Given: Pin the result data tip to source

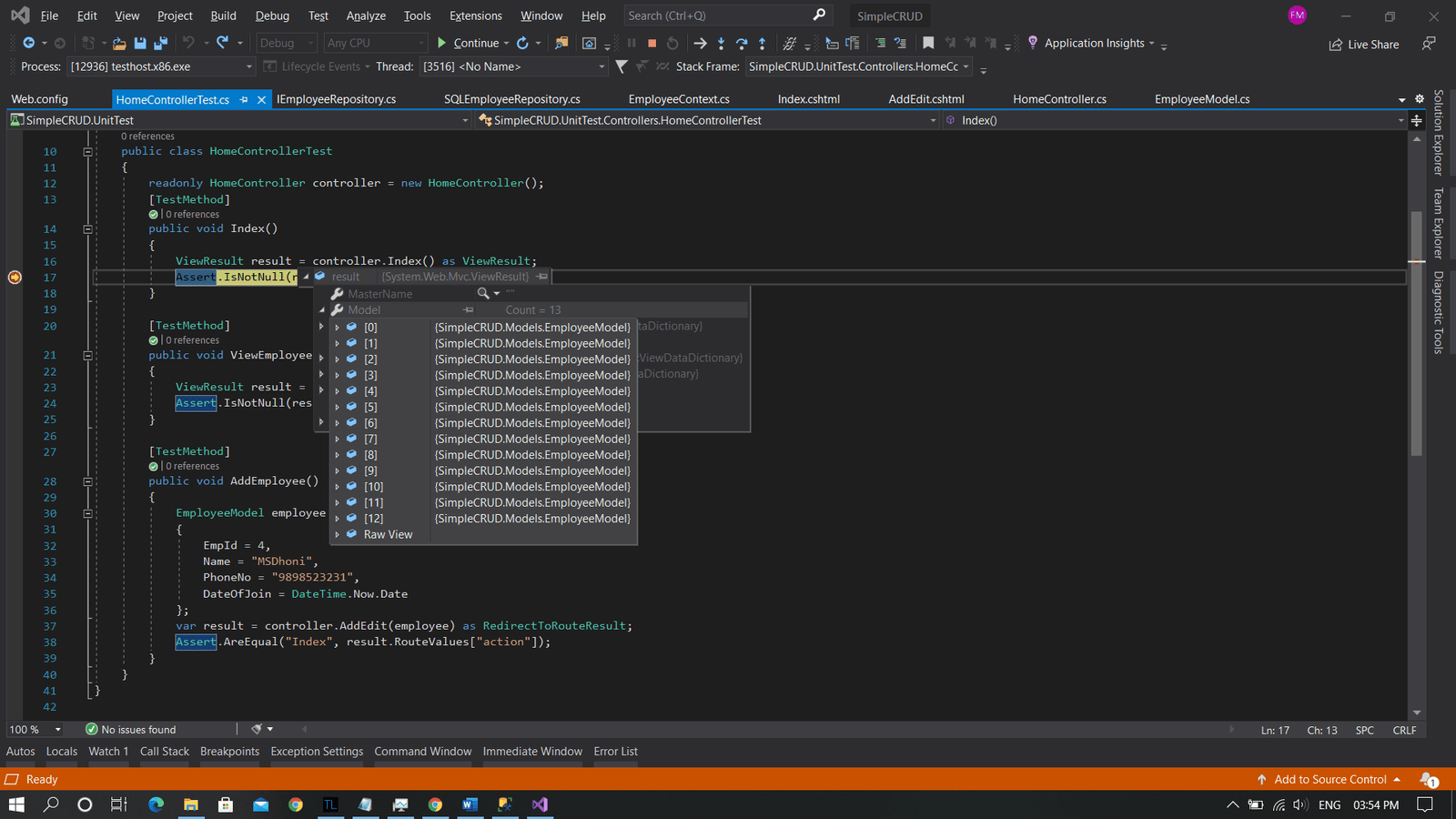Looking at the screenshot, I should pos(542,277).
